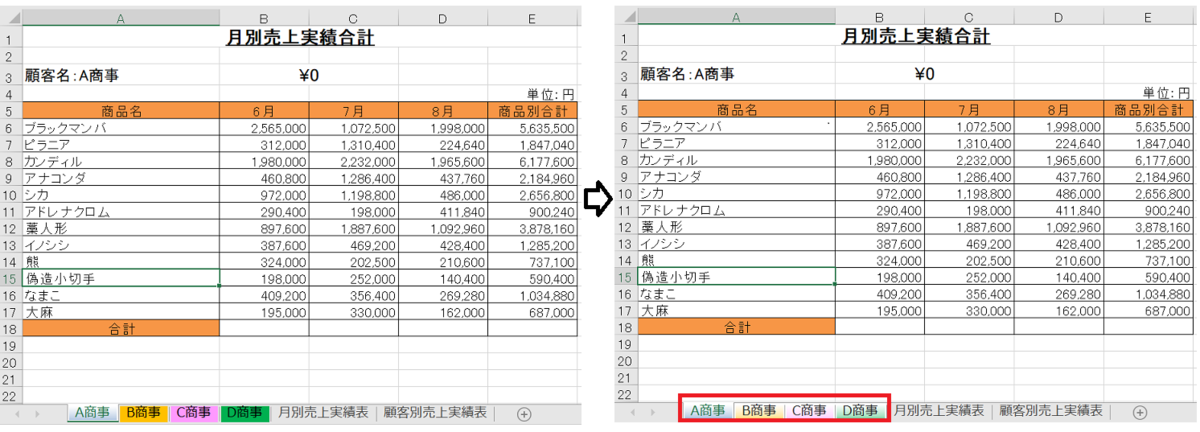Select 藁人形 cell in right sheet
Image resolution: width=1200 pixels, height=432 pixels.
click(736, 227)
